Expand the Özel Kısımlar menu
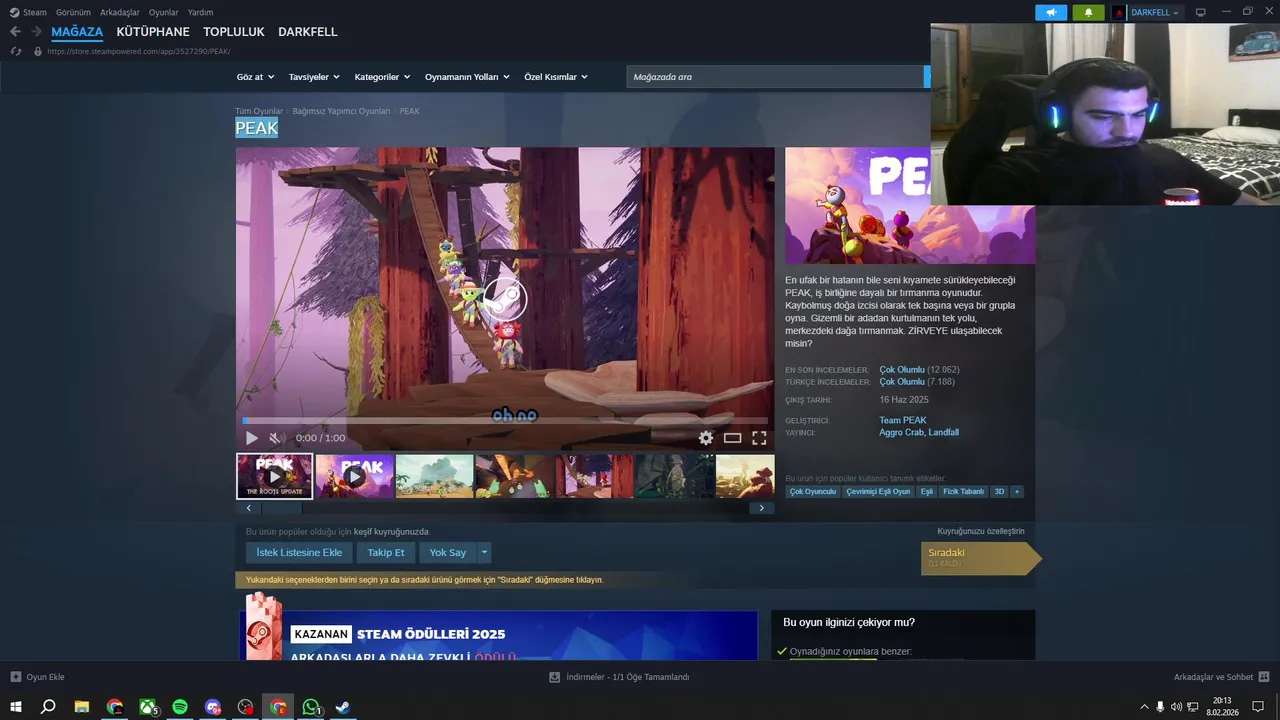Screen dimensions: 1280x720 (556, 77)
